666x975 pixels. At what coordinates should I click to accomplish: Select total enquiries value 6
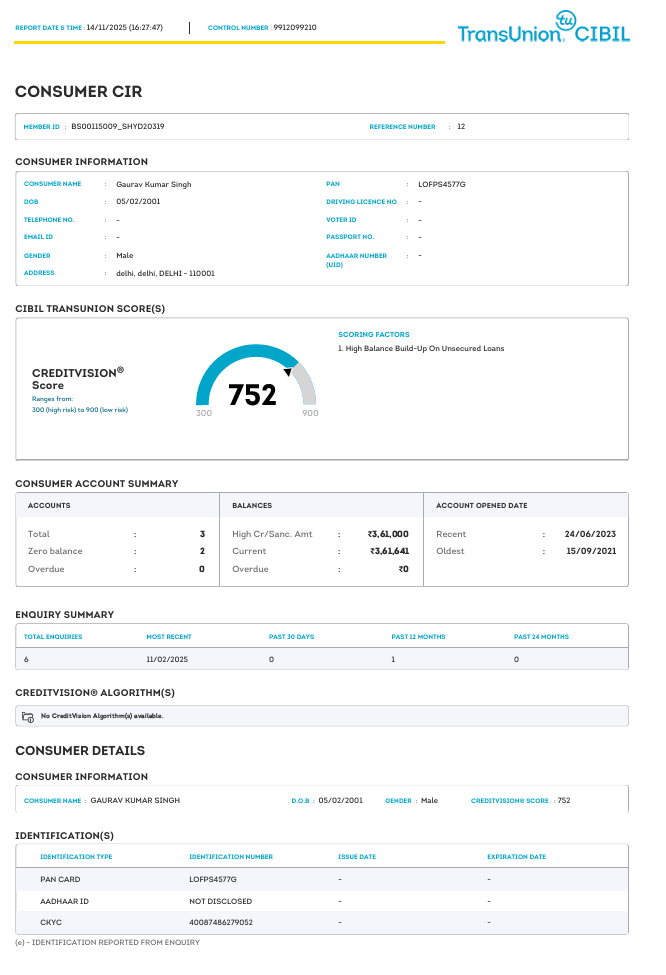tap(26, 659)
